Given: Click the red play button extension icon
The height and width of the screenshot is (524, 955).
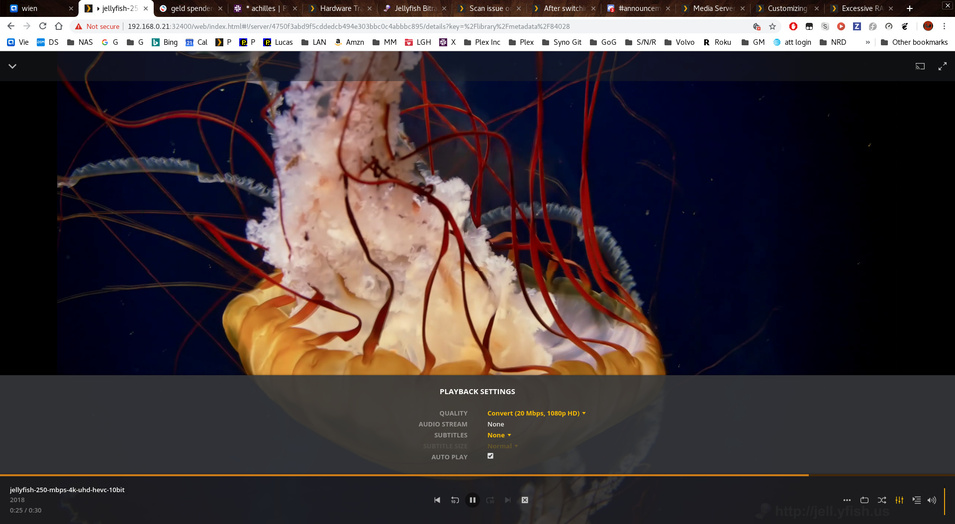Looking at the screenshot, I should tap(841, 26).
